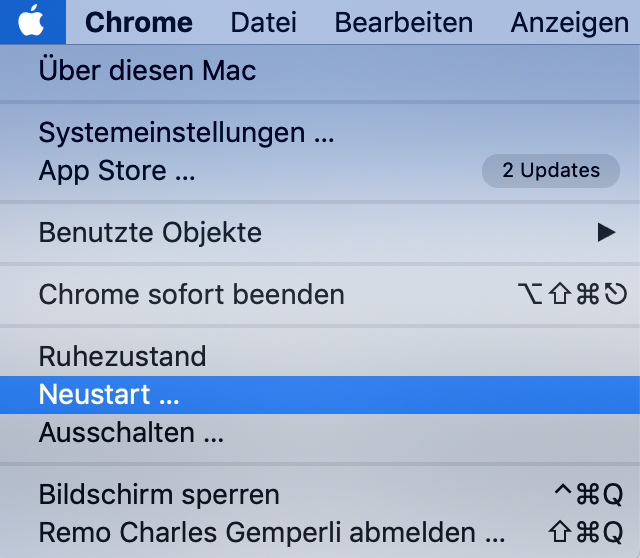Choose Chrome sofort beenden

[320, 295]
